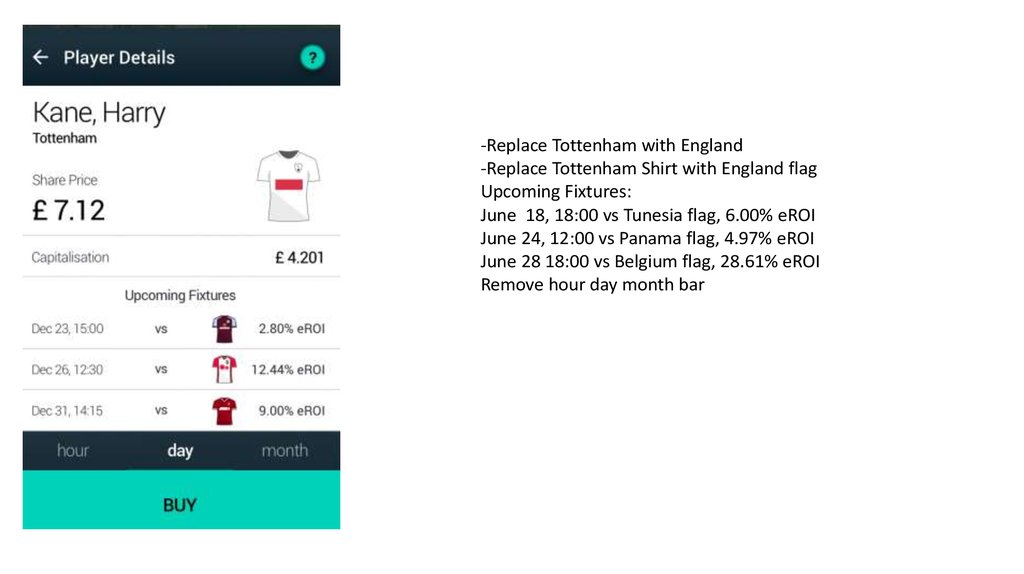
Task: Switch to the day tab
Action: 180,451
